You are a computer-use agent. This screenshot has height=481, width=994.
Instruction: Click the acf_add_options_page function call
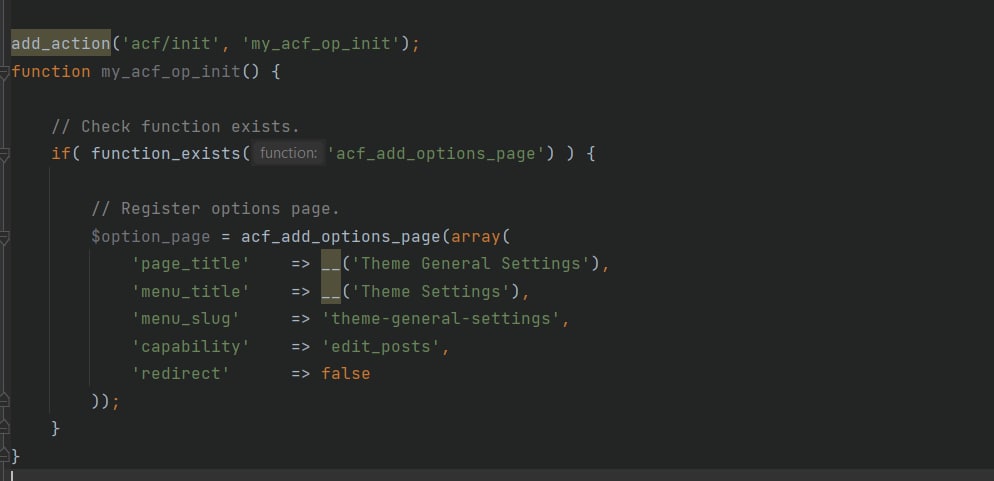click(x=340, y=236)
